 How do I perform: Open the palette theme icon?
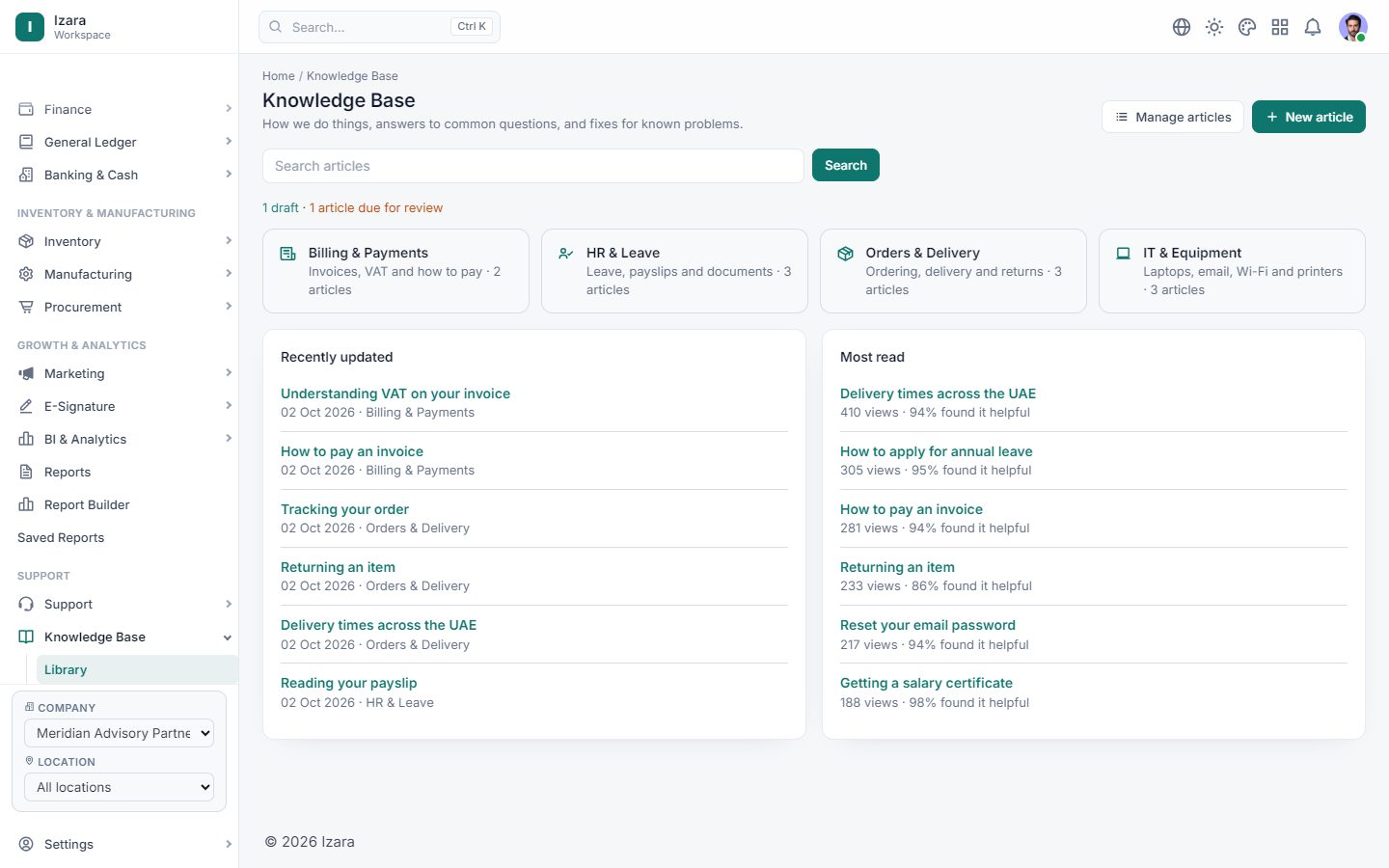pyautogui.click(x=1247, y=27)
